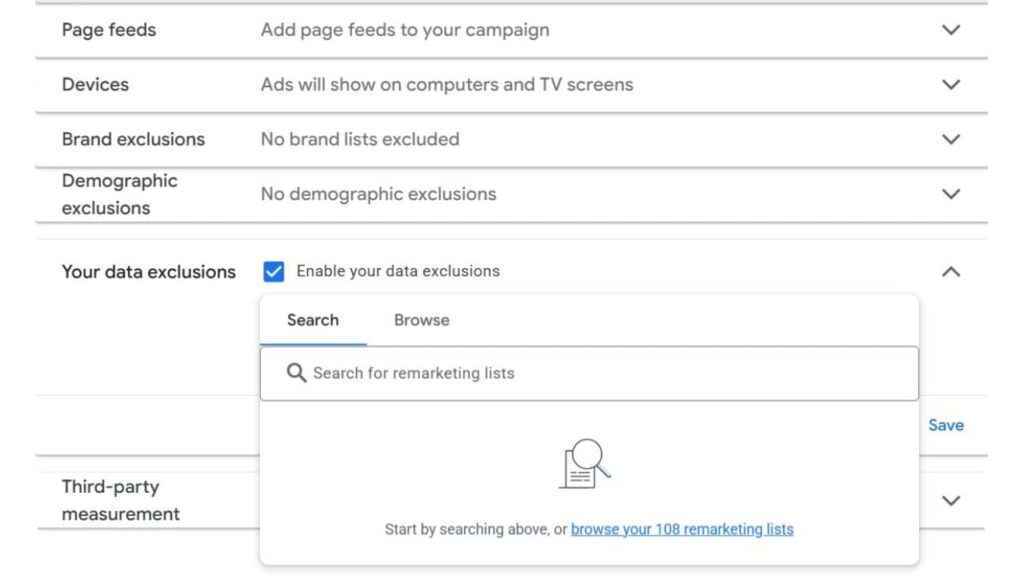Expand the Brand exclusions section
The width and height of the screenshot is (1024, 576).
(x=953, y=139)
